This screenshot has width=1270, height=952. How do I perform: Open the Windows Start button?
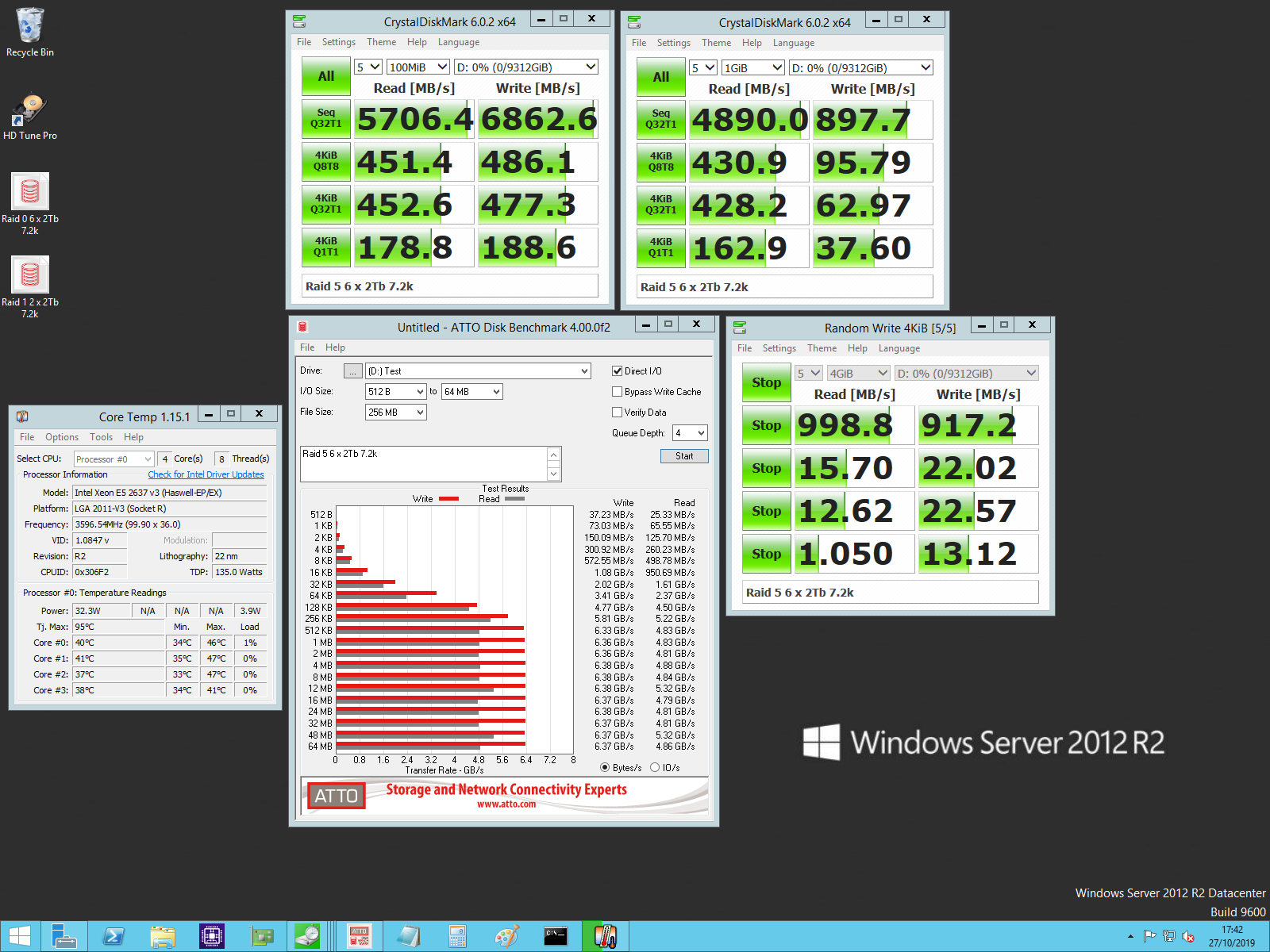pyautogui.click(x=19, y=937)
